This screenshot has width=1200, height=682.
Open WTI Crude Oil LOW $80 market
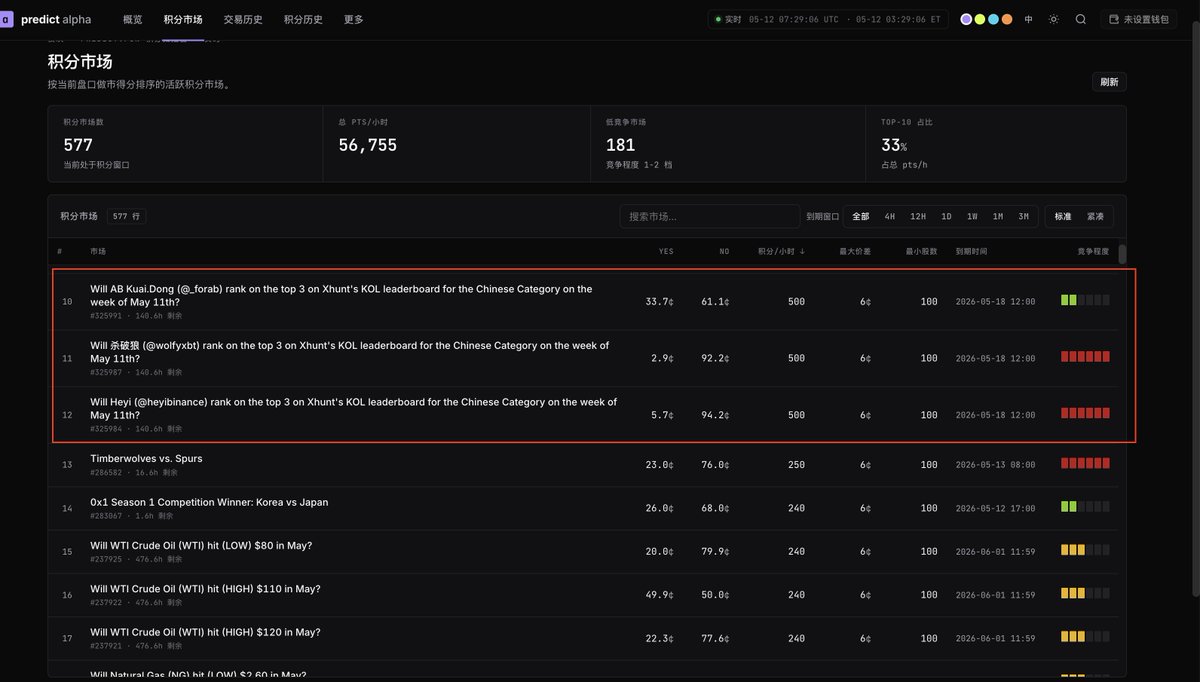(585, 551)
